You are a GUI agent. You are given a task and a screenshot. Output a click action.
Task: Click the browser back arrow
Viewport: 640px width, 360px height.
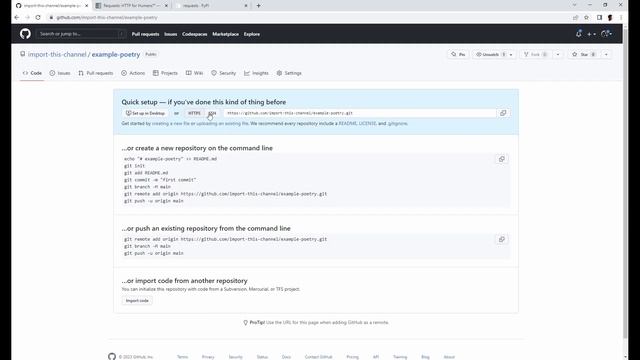pos(17,18)
